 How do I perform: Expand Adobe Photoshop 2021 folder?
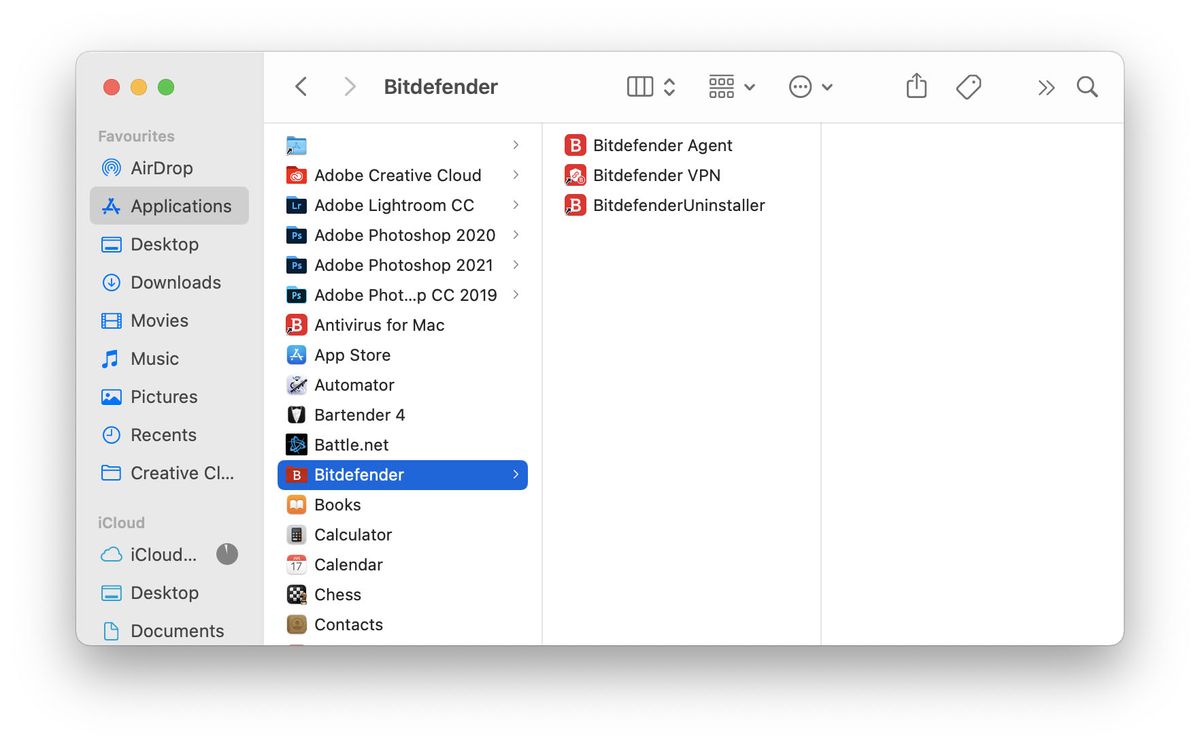tap(516, 265)
